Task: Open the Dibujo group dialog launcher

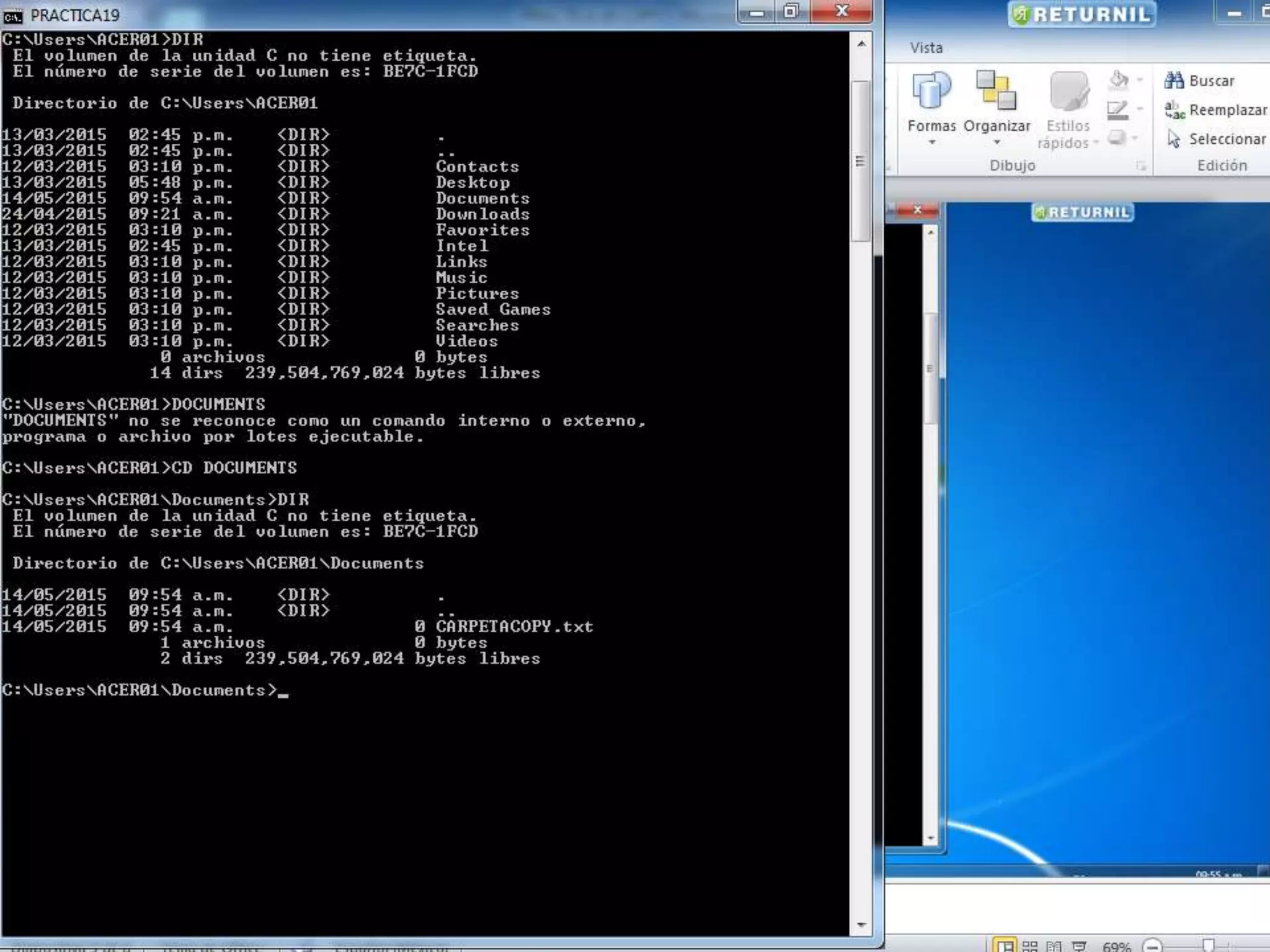Action: click(x=1140, y=165)
